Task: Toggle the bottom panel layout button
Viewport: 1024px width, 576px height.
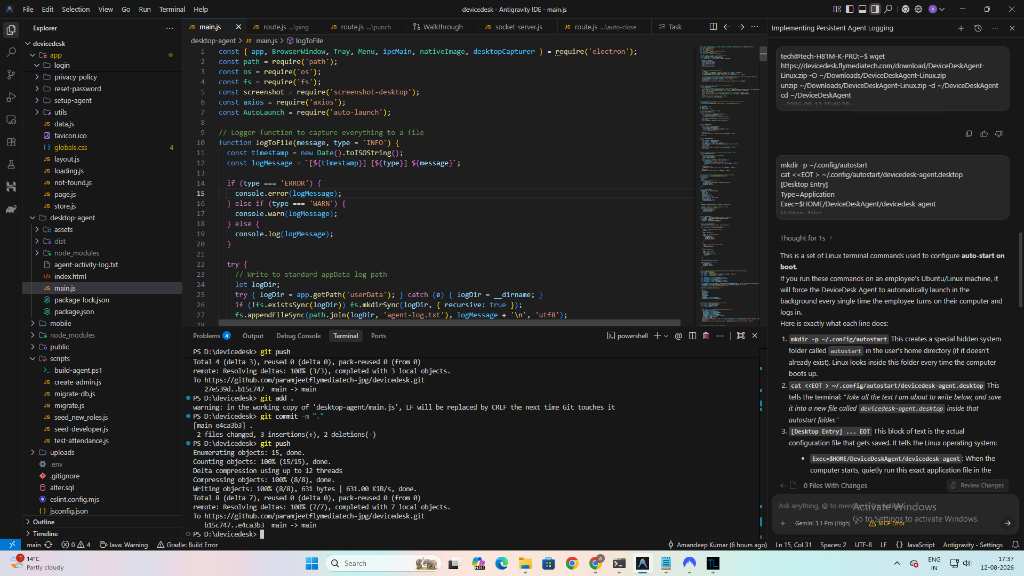Action: pos(862,9)
